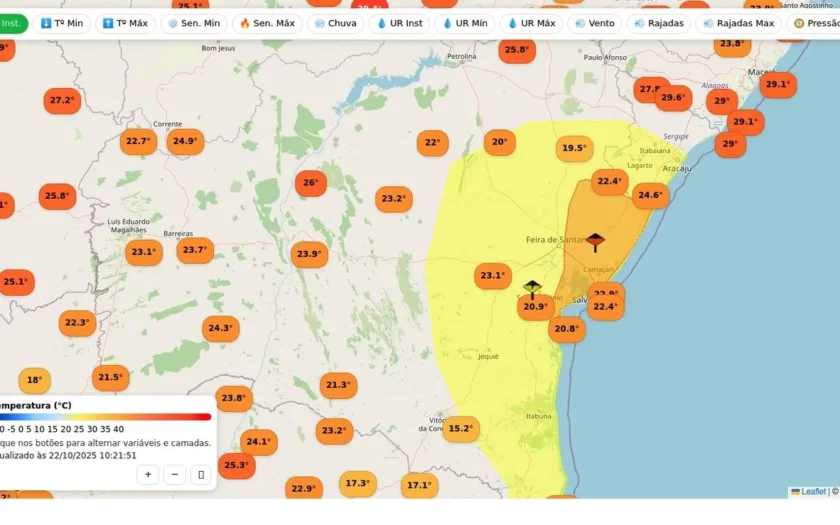840x525 pixels.
Task: Switch to Tº Máx layer
Action: coord(125,24)
